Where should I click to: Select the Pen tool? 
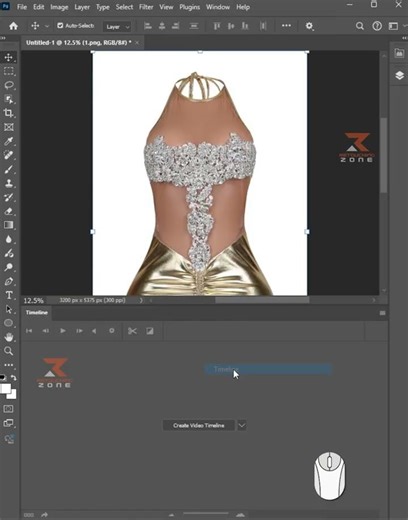[x=9, y=281]
